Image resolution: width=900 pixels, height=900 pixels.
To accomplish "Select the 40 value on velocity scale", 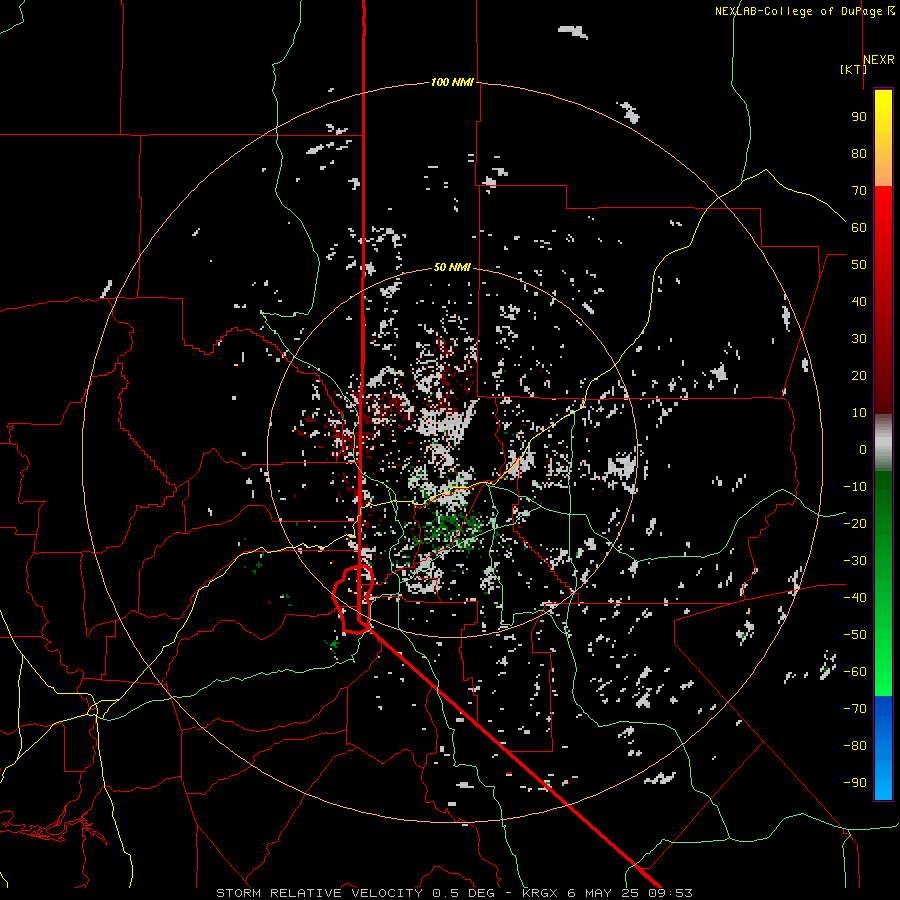I will pos(859,302).
